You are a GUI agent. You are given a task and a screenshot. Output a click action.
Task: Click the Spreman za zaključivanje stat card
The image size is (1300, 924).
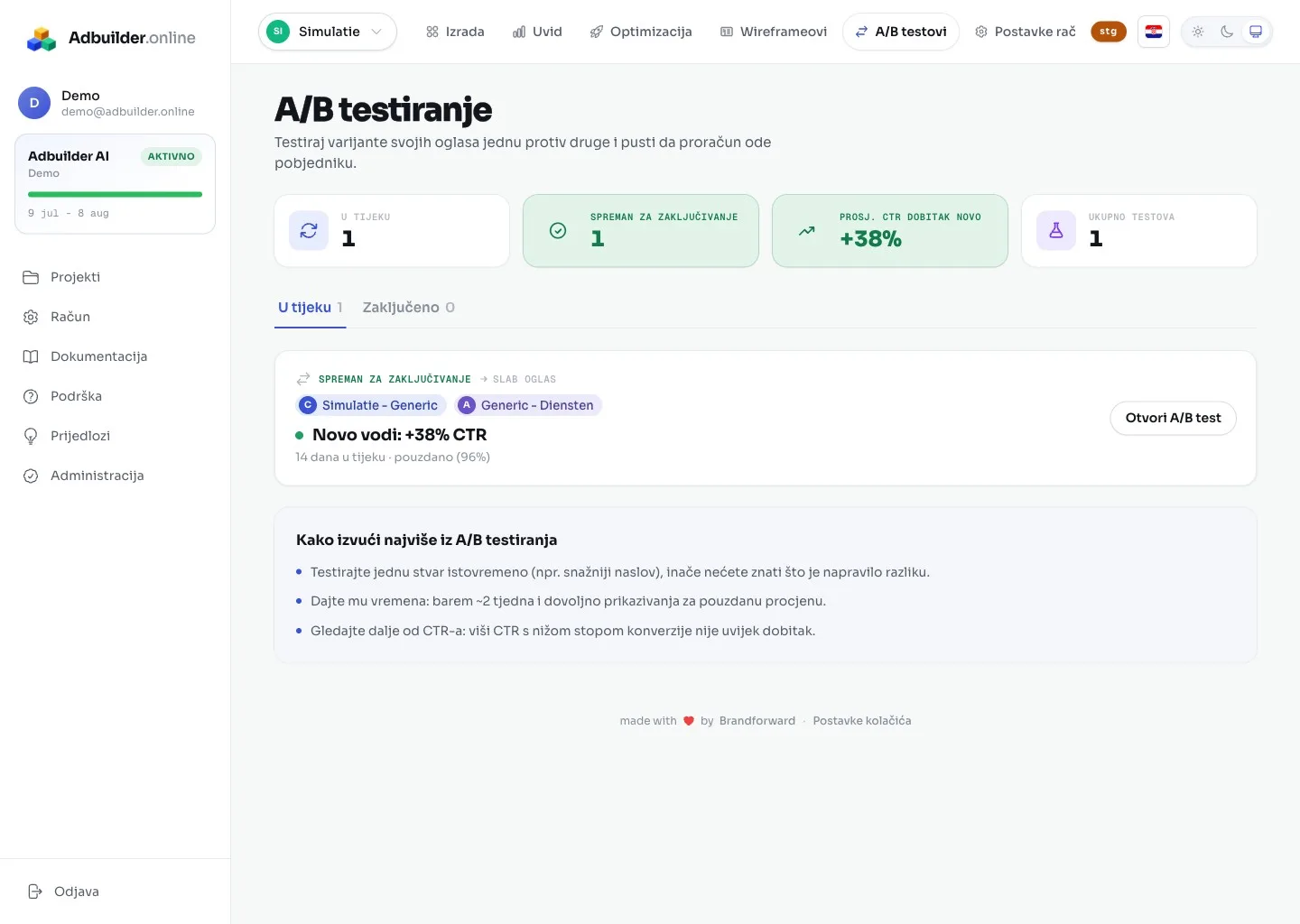point(641,231)
